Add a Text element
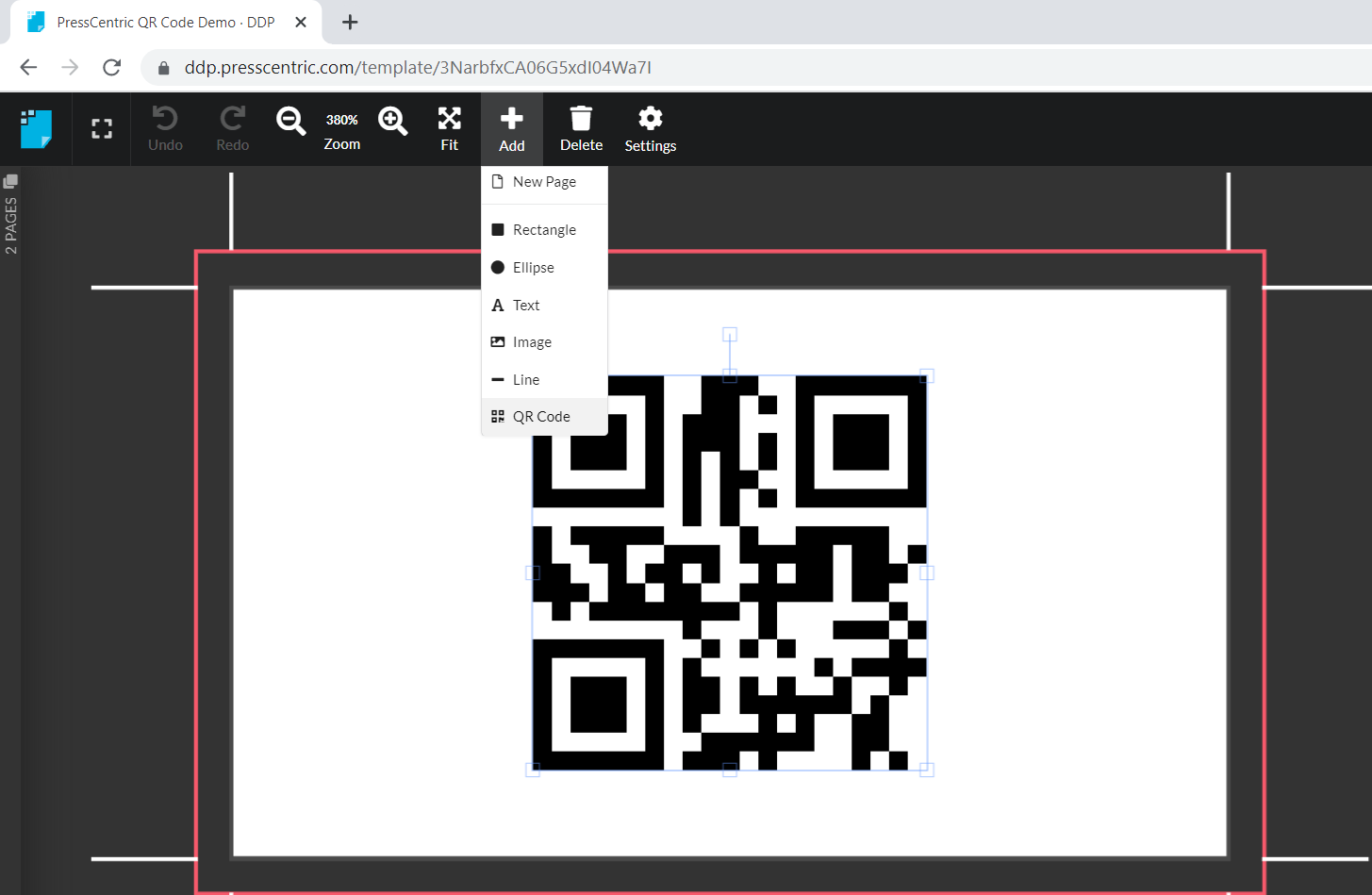The width and height of the screenshot is (1372, 895). (545, 306)
